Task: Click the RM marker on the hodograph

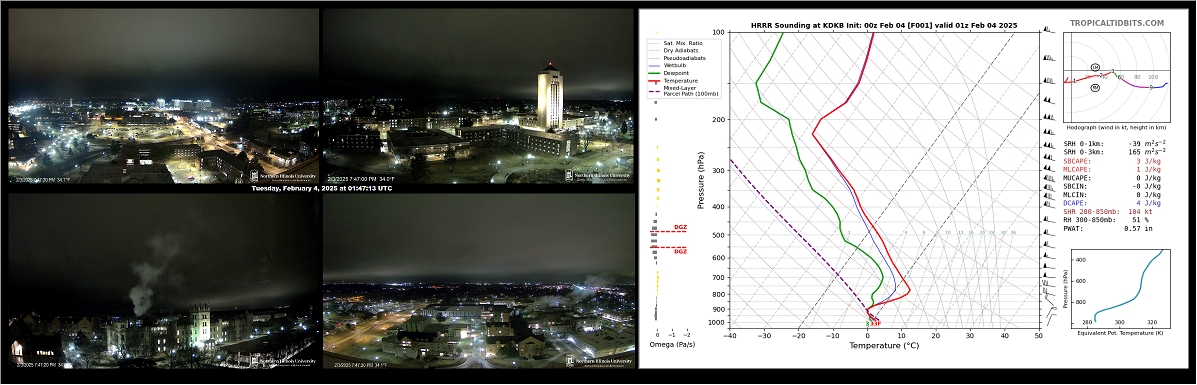Action: click(x=1095, y=88)
